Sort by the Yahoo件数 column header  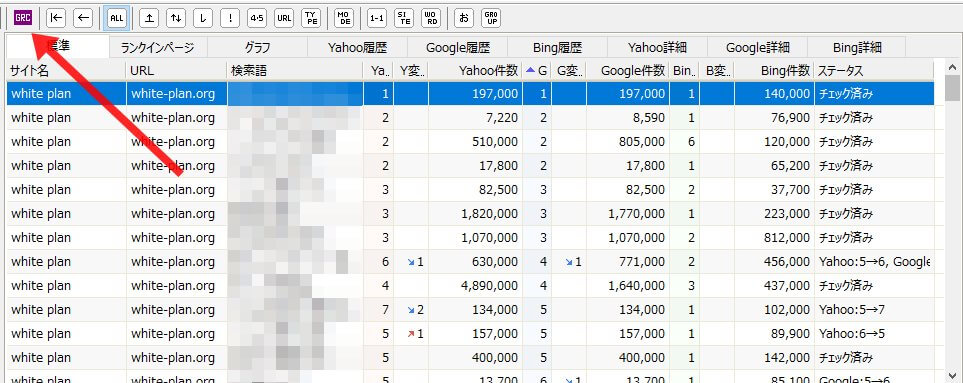489,71
